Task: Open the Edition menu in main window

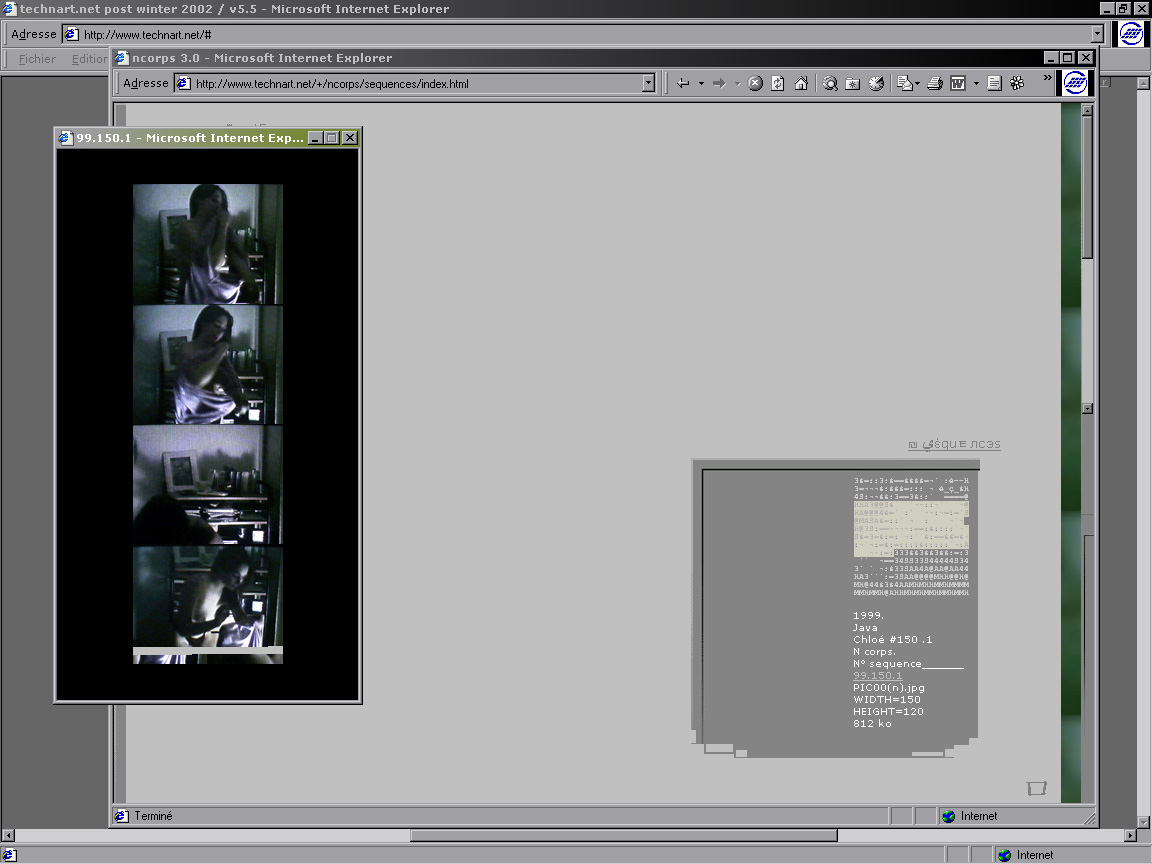Action: [x=90, y=59]
